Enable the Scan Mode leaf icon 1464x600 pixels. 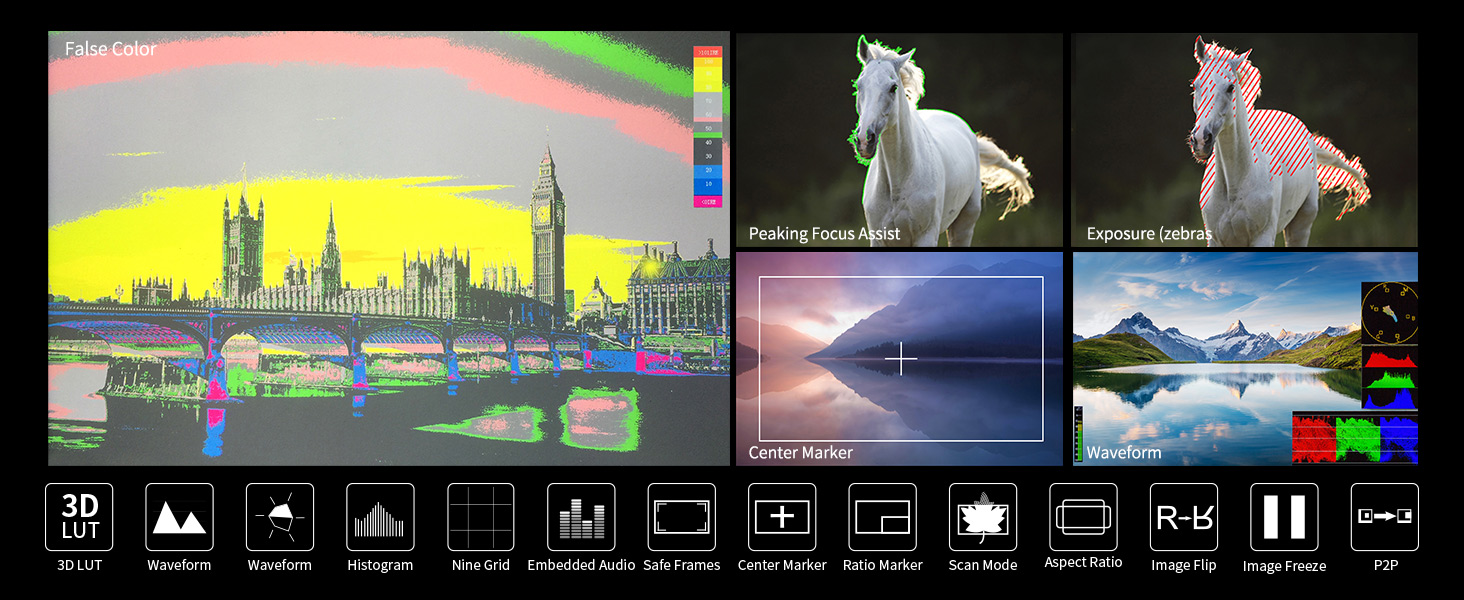point(982,517)
